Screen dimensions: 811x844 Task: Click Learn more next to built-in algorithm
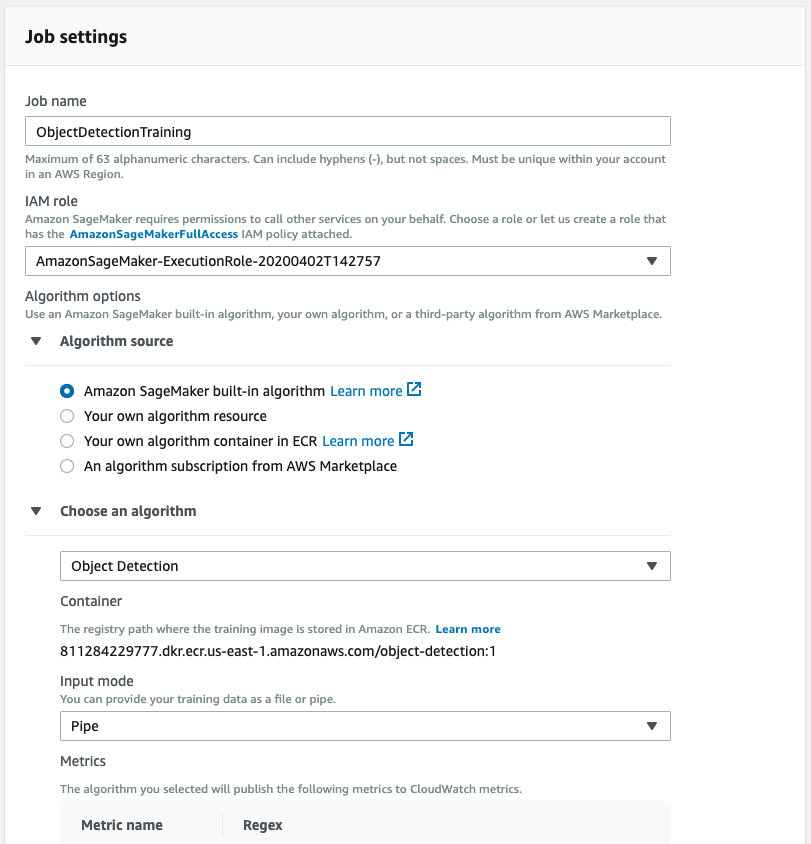(x=366, y=391)
